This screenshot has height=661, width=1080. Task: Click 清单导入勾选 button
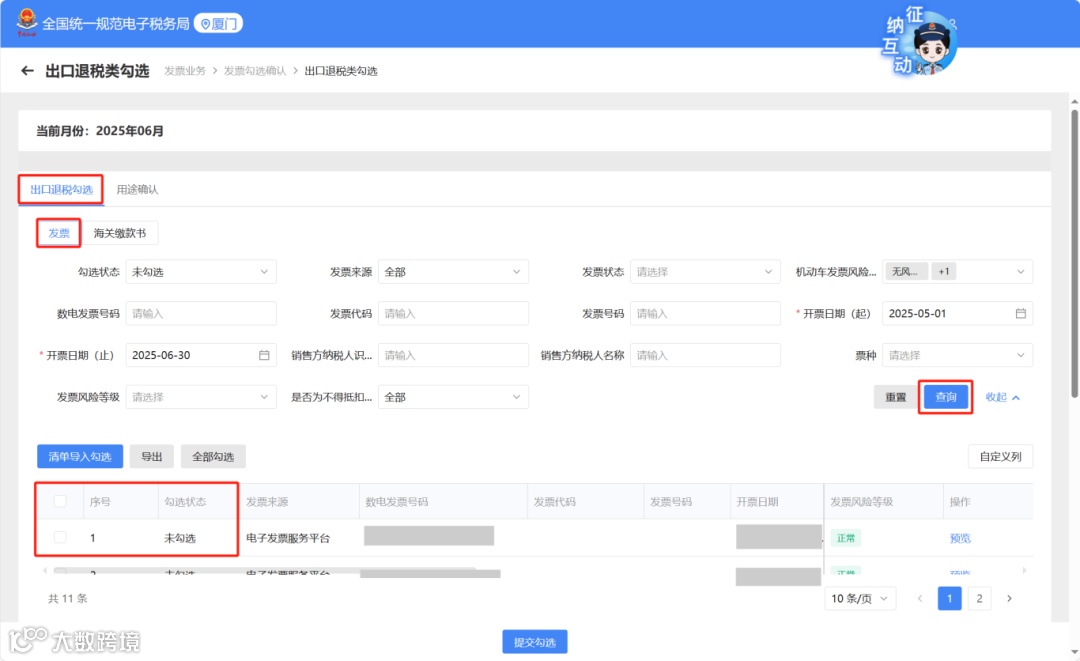80,457
